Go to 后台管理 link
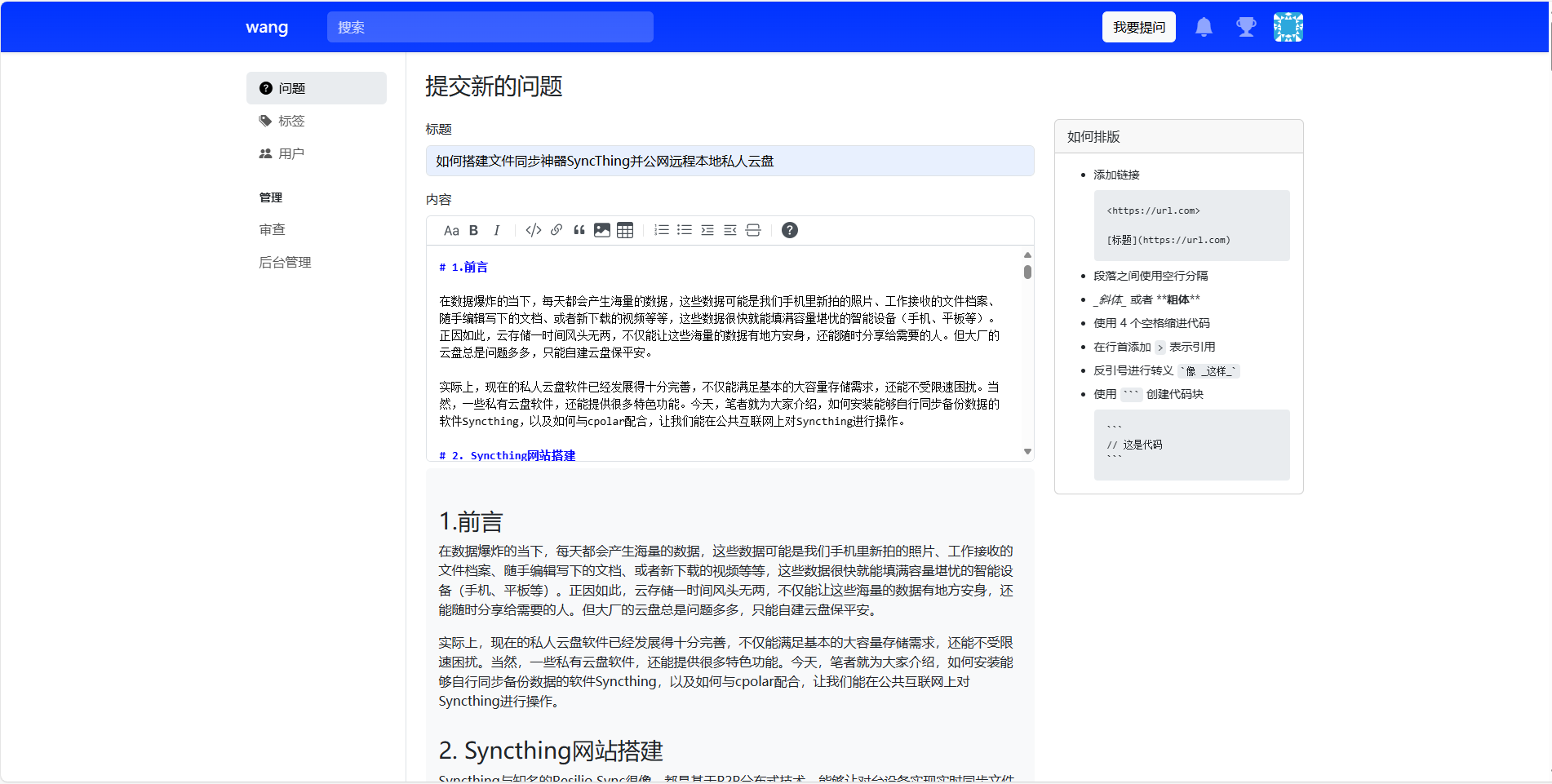 pos(285,262)
